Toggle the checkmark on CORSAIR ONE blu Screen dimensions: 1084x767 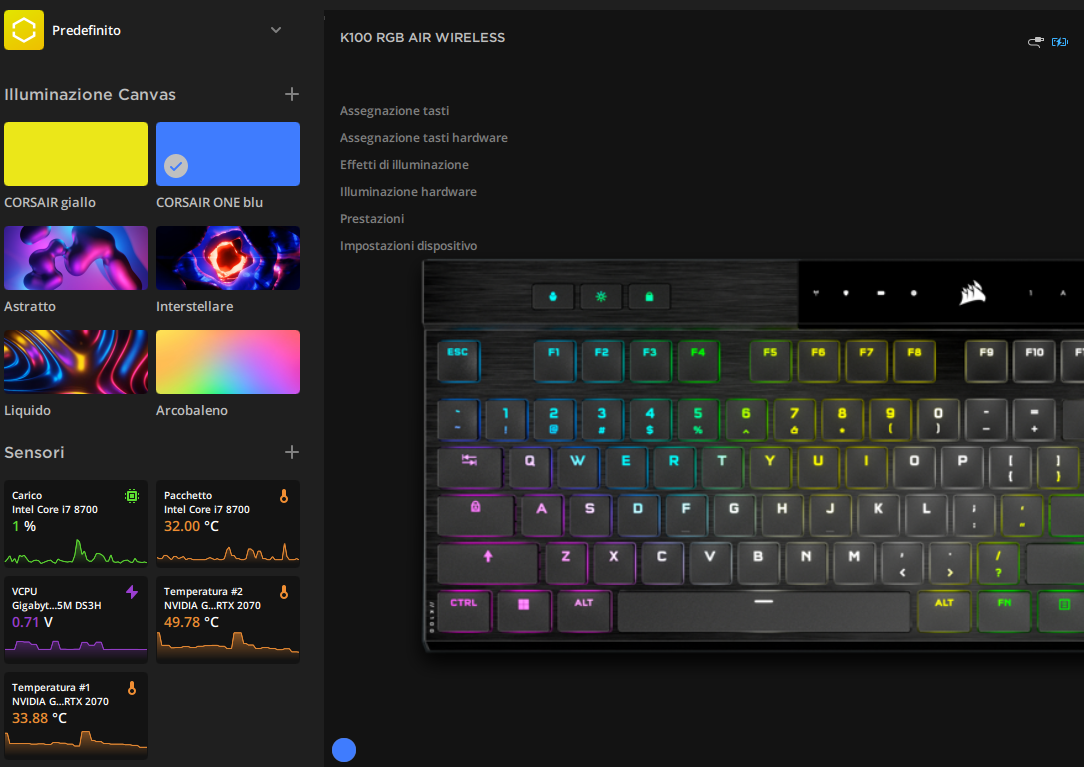(176, 166)
